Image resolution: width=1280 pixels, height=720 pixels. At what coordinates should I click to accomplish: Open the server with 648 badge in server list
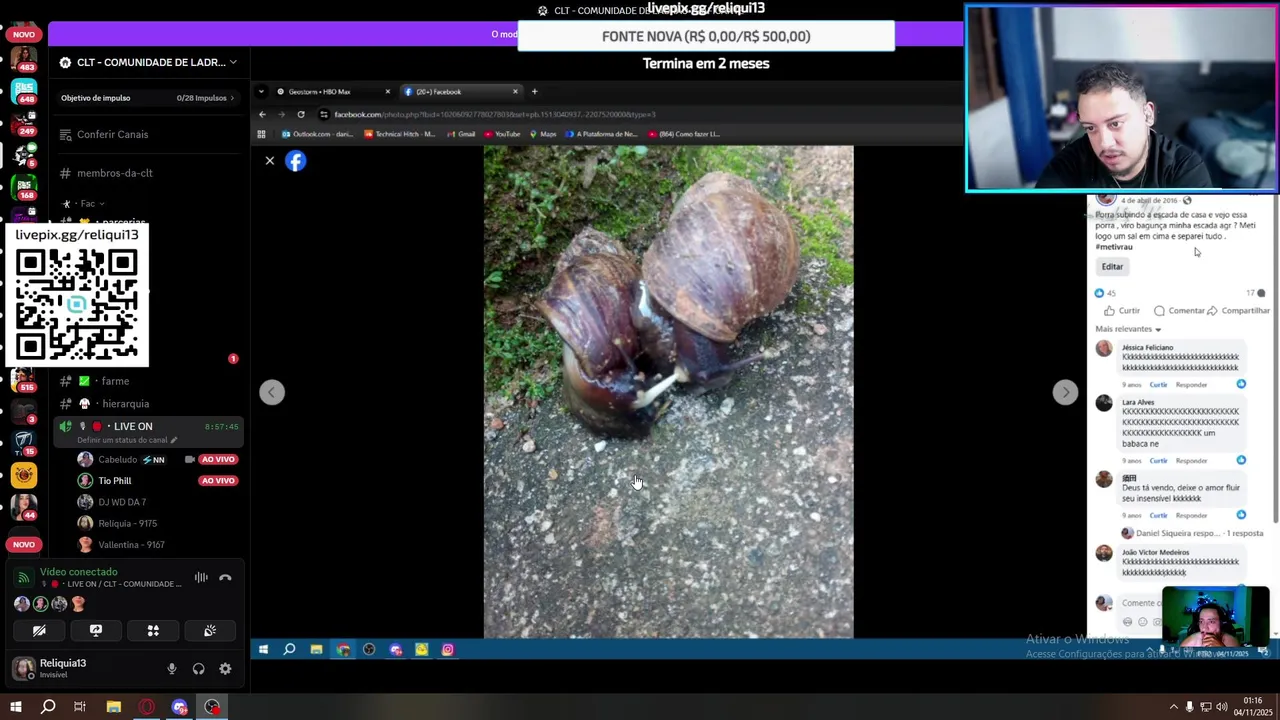(x=24, y=92)
